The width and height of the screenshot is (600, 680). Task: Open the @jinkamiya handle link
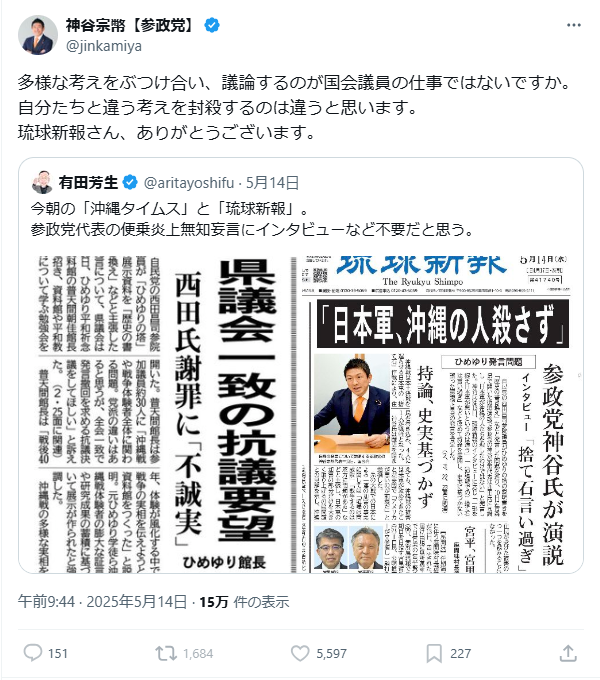pyautogui.click(x=104, y=46)
